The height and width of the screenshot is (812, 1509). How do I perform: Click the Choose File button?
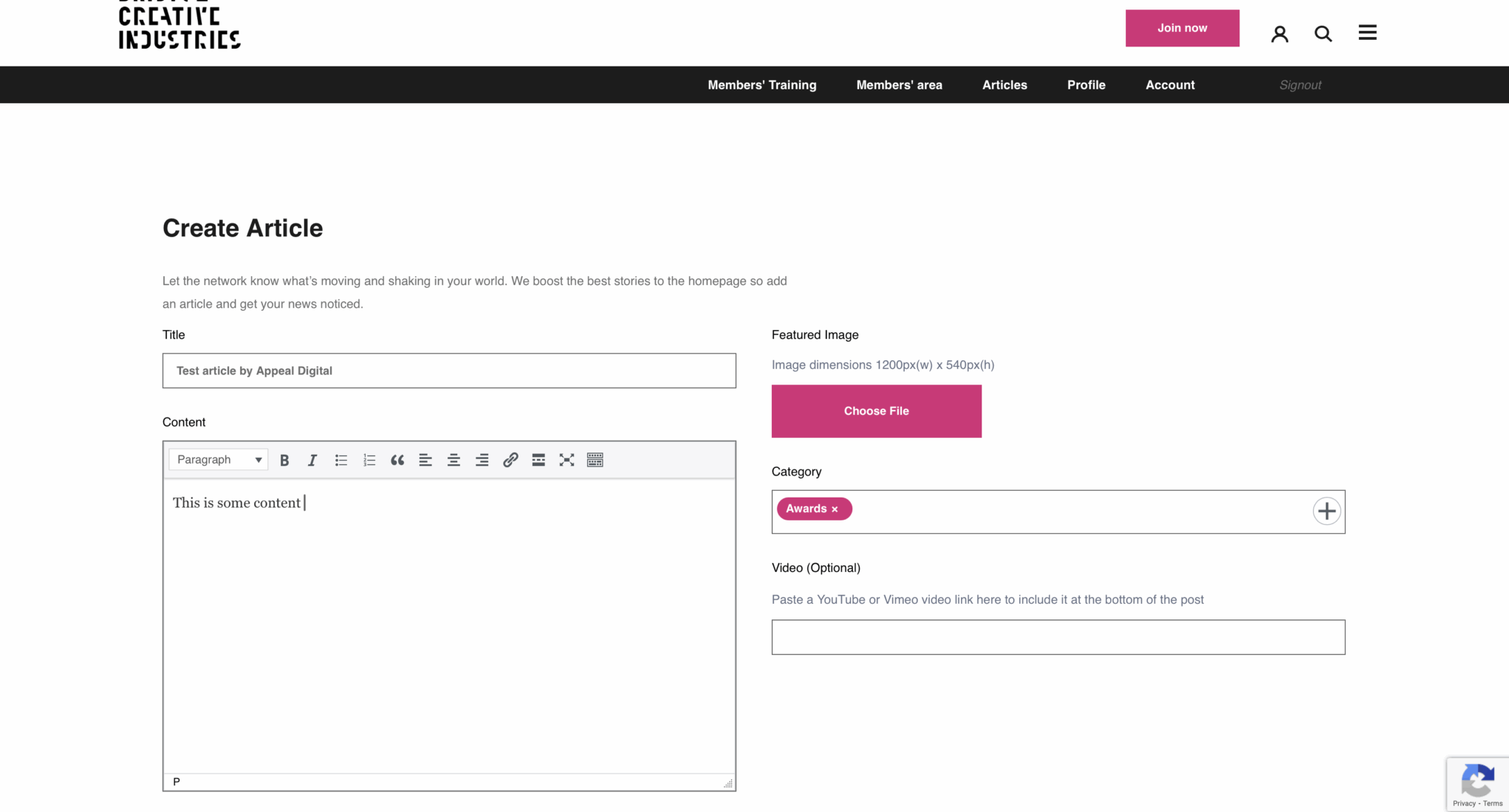pyautogui.click(x=876, y=411)
